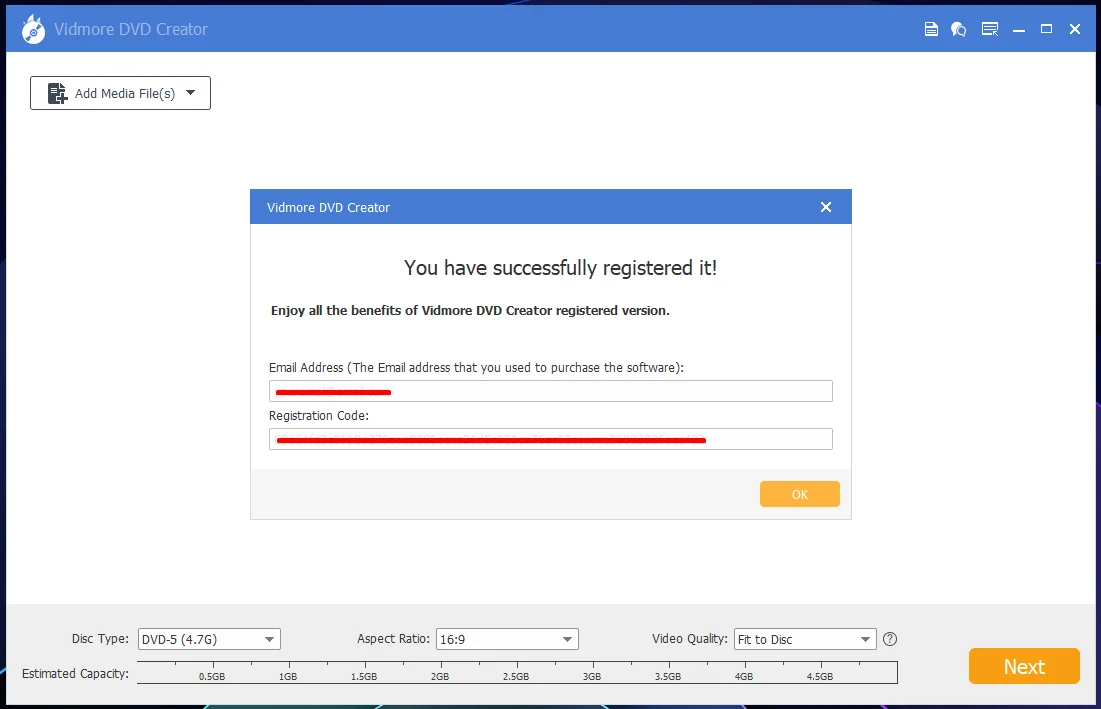This screenshot has height=709, width=1101.
Task: Open the Video Quality Fit to Disc dropdown
Action: (805, 639)
